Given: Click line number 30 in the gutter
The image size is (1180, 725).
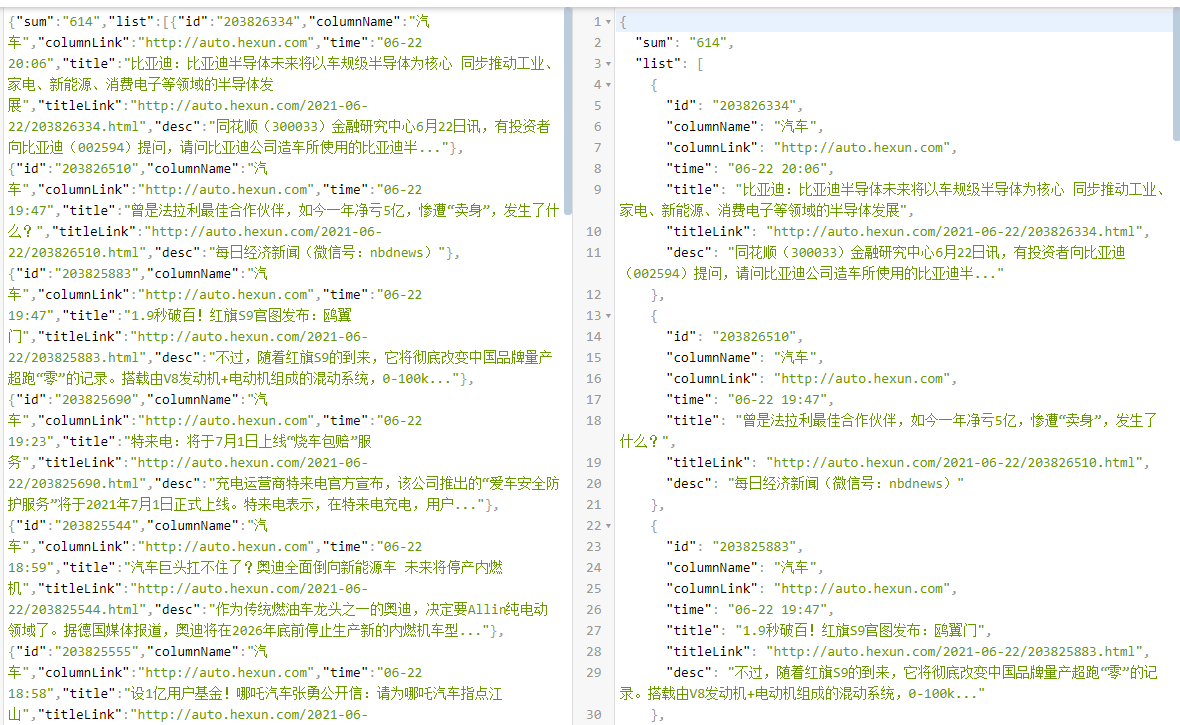Looking at the screenshot, I should (594, 715).
